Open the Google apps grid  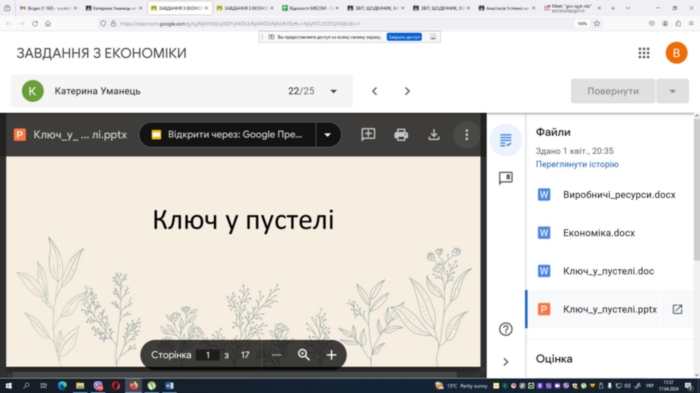point(644,53)
